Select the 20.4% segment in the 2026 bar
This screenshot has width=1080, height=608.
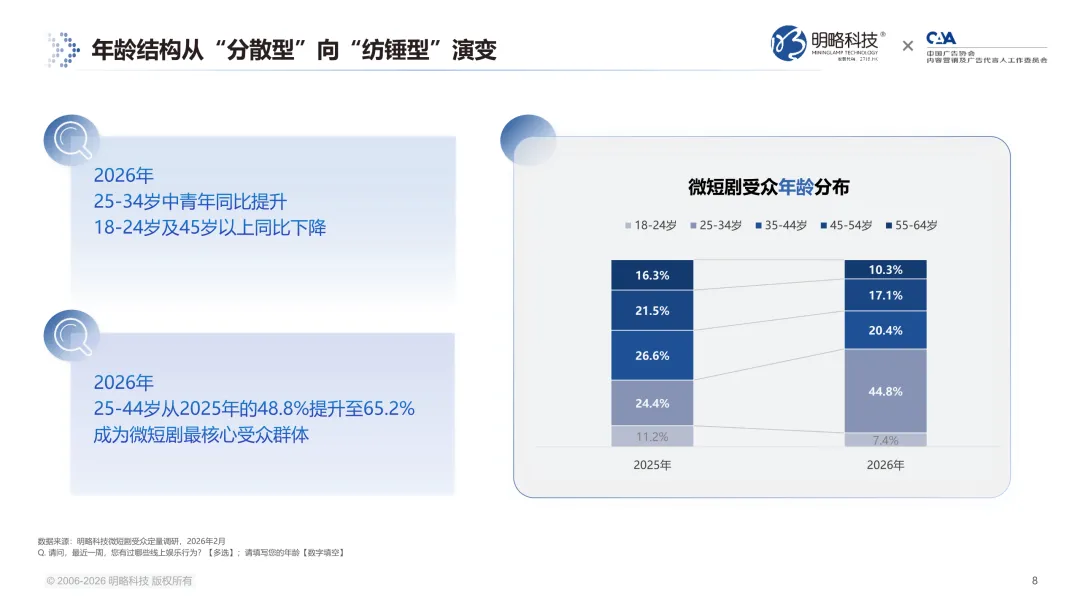point(886,331)
